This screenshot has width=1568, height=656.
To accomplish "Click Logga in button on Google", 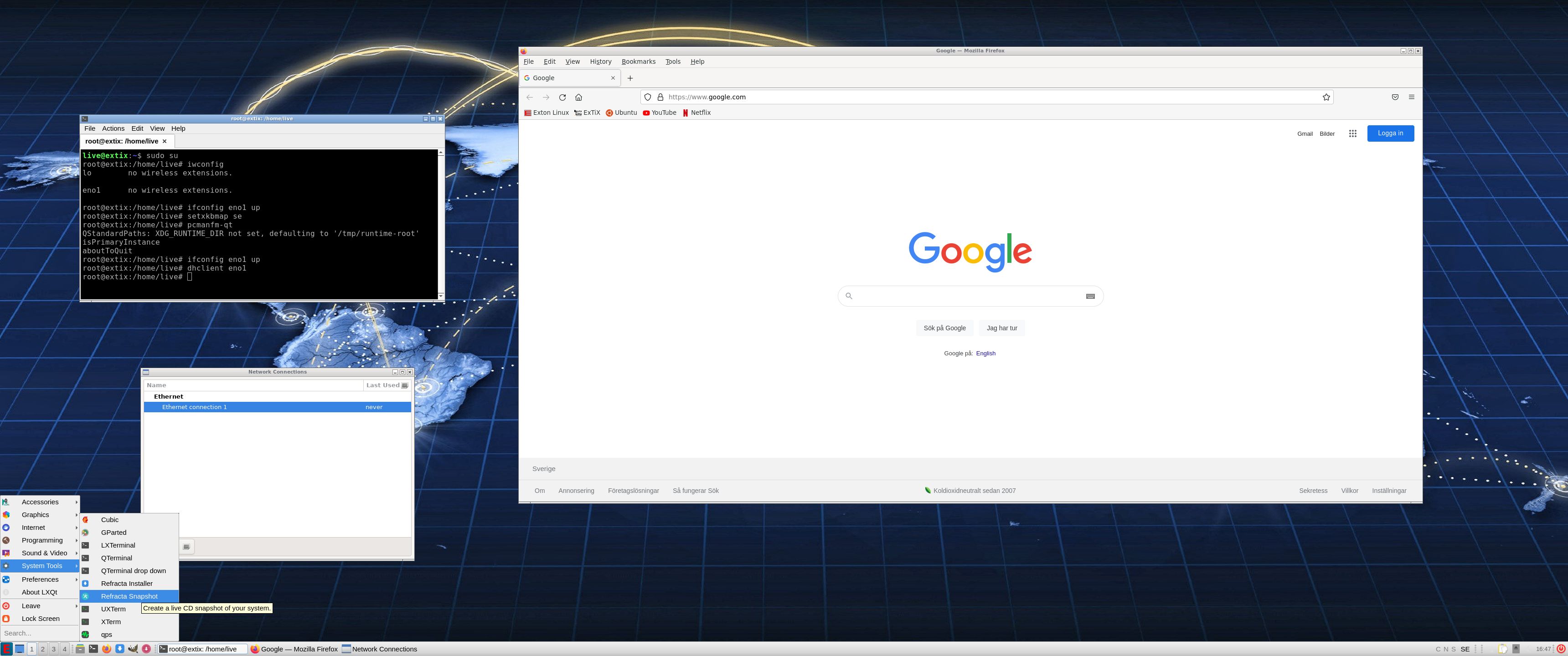I will pyautogui.click(x=1390, y=134).
